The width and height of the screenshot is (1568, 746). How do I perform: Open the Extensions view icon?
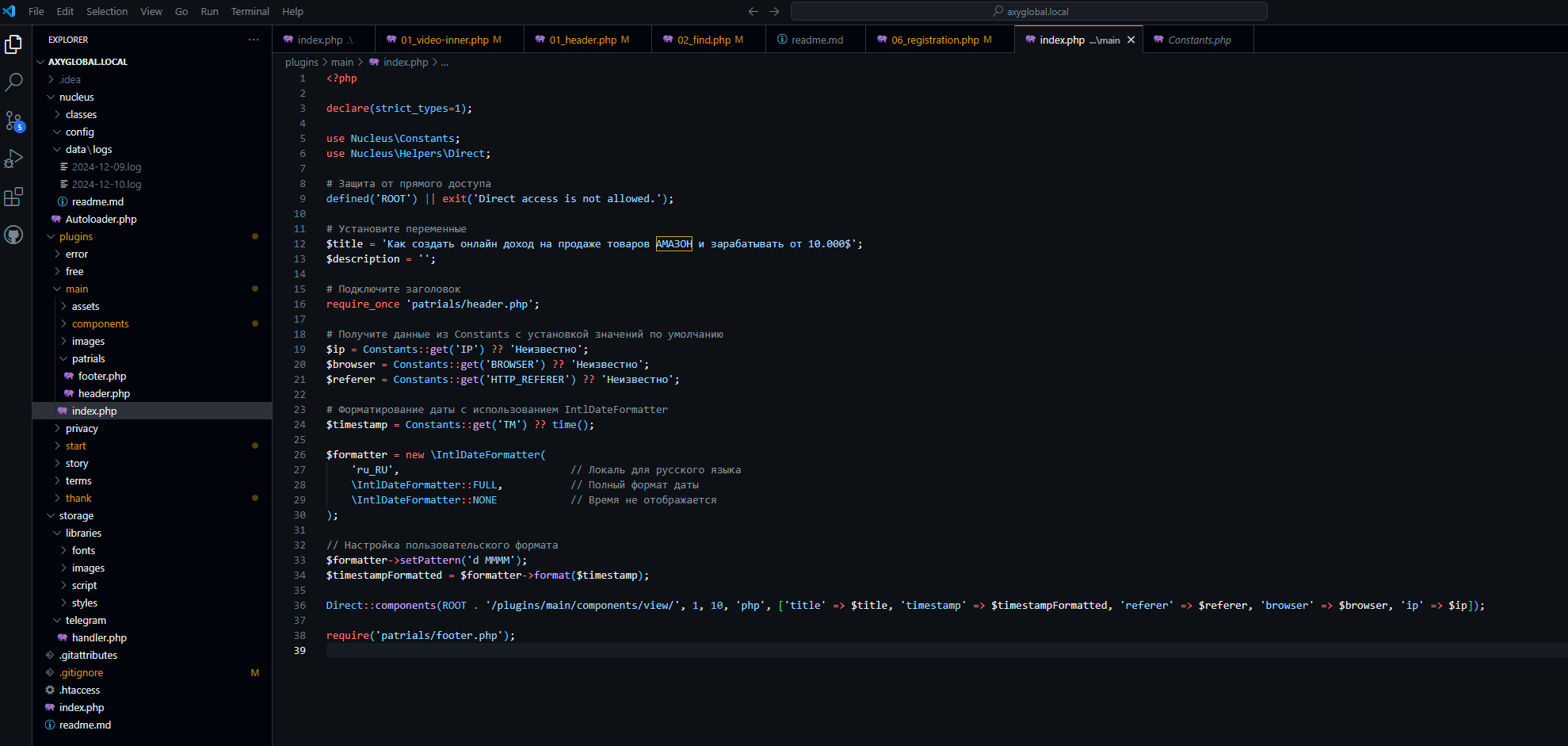tap(13, 197)
